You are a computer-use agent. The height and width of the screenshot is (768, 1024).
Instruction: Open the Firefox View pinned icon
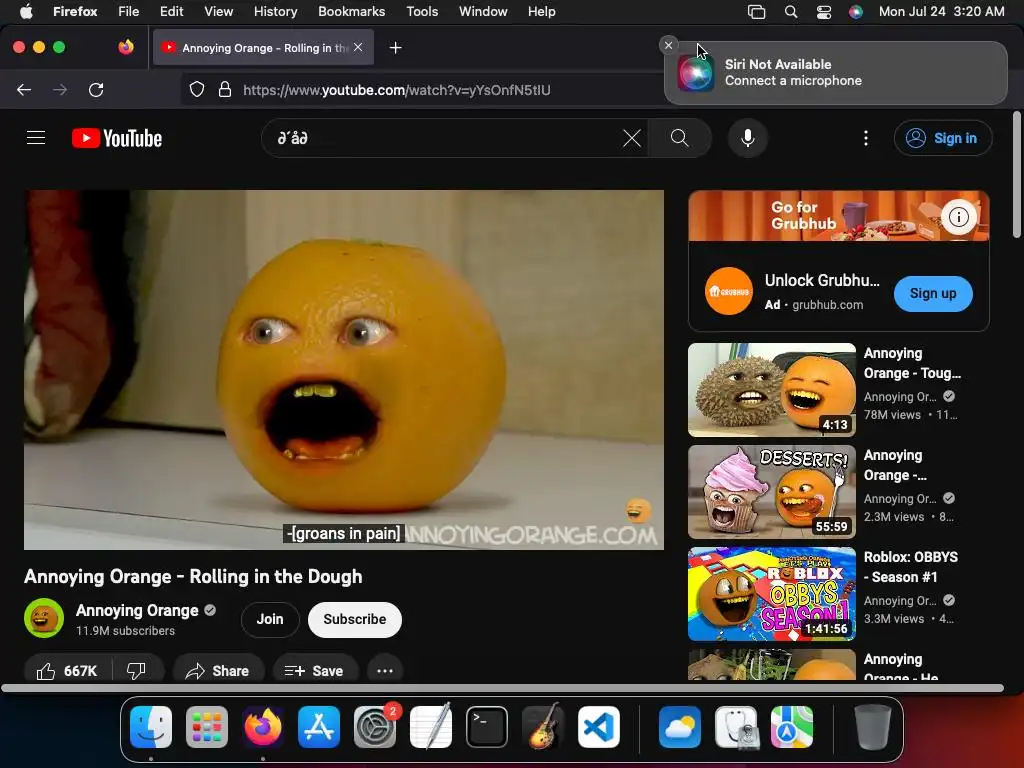tap(126, 47)
